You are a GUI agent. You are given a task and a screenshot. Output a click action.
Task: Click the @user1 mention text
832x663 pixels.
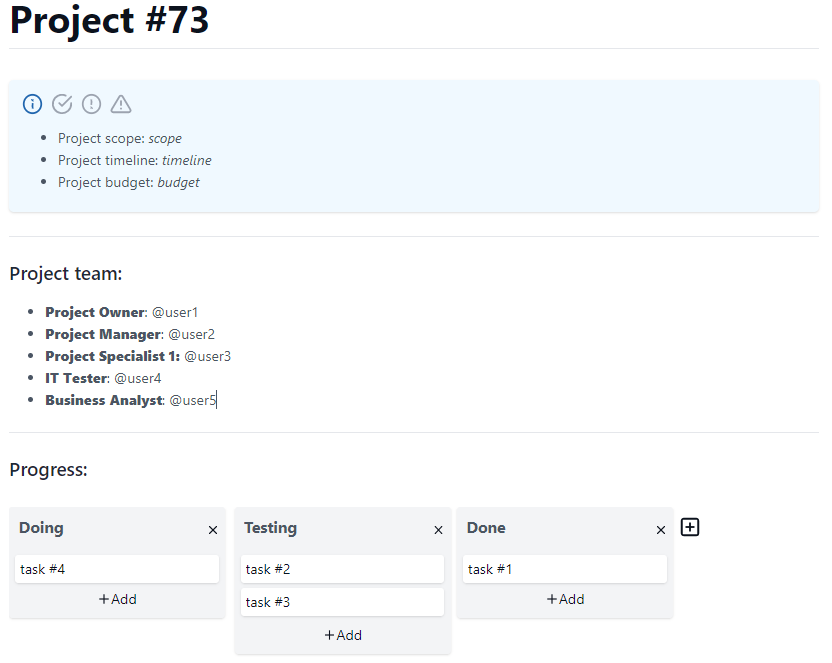point(174,312)
